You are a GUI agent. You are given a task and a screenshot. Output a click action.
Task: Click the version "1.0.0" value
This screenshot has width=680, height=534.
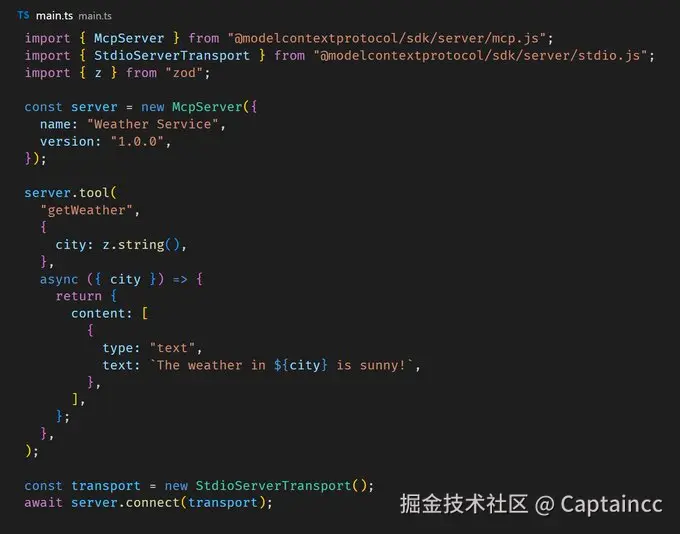point(137,141)
